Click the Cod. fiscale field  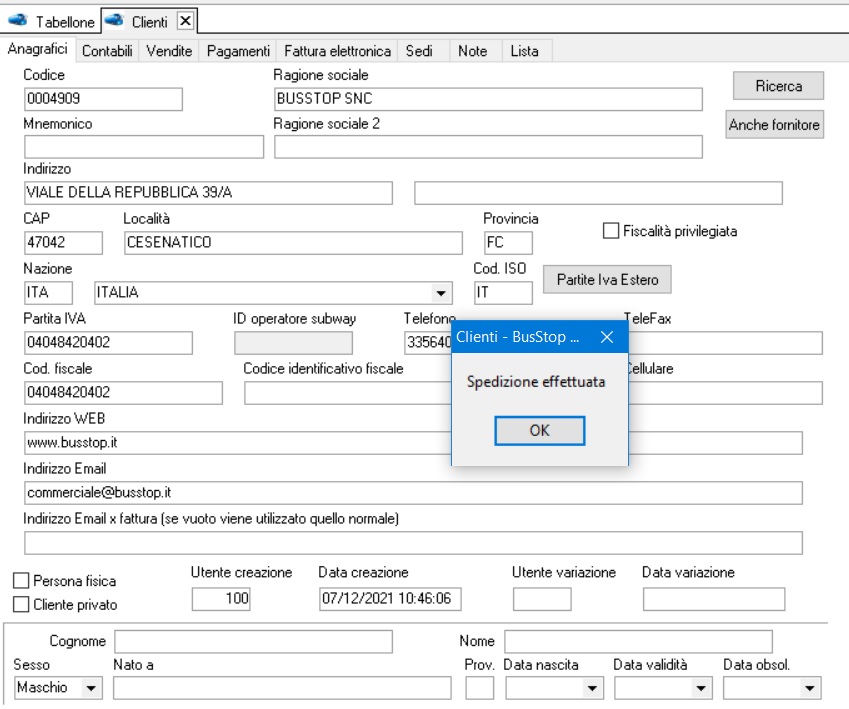pyautogui.click(x=123, y=393)
